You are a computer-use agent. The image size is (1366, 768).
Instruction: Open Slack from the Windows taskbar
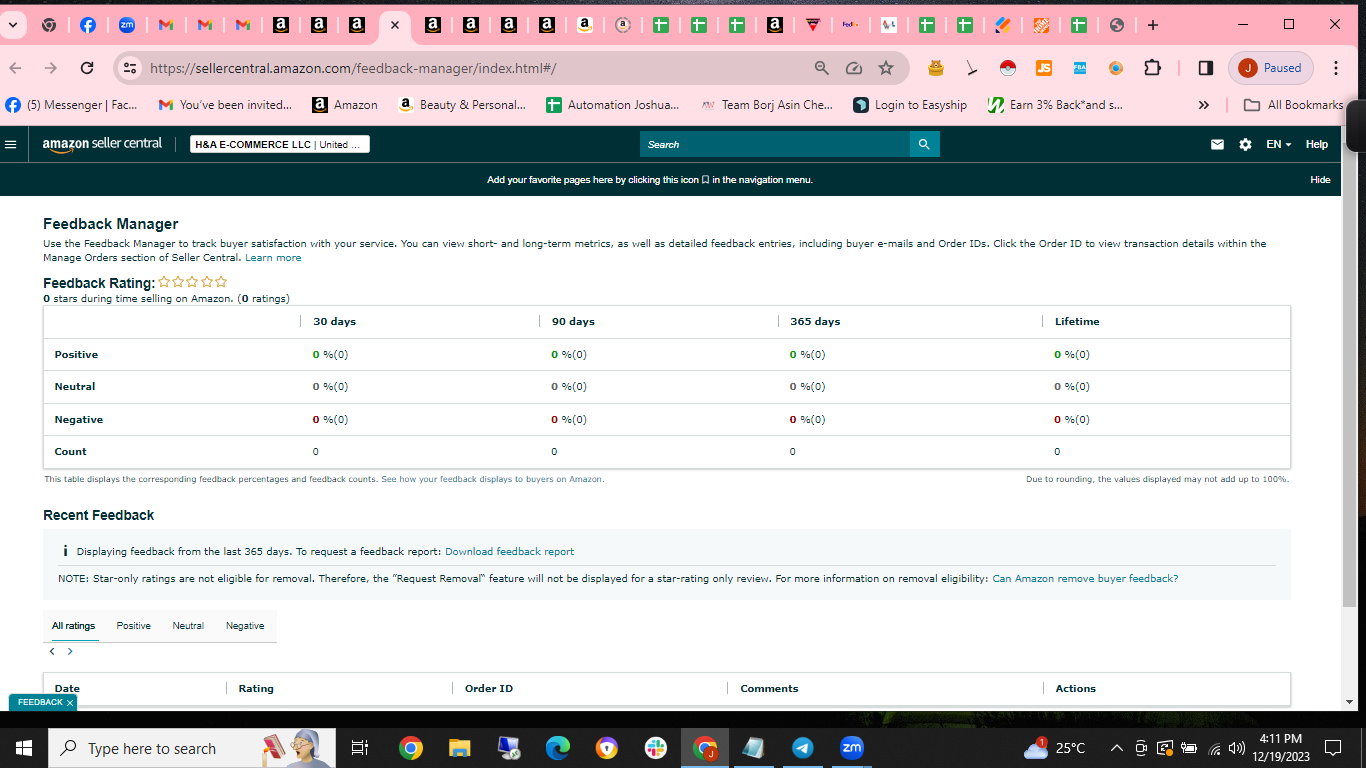(656, 748)
